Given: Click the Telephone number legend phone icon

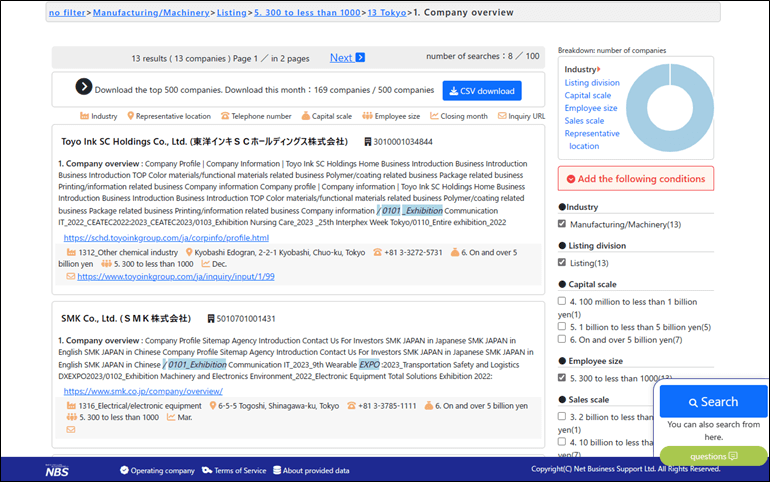Looking at the screenshot, I should [225, 116].
